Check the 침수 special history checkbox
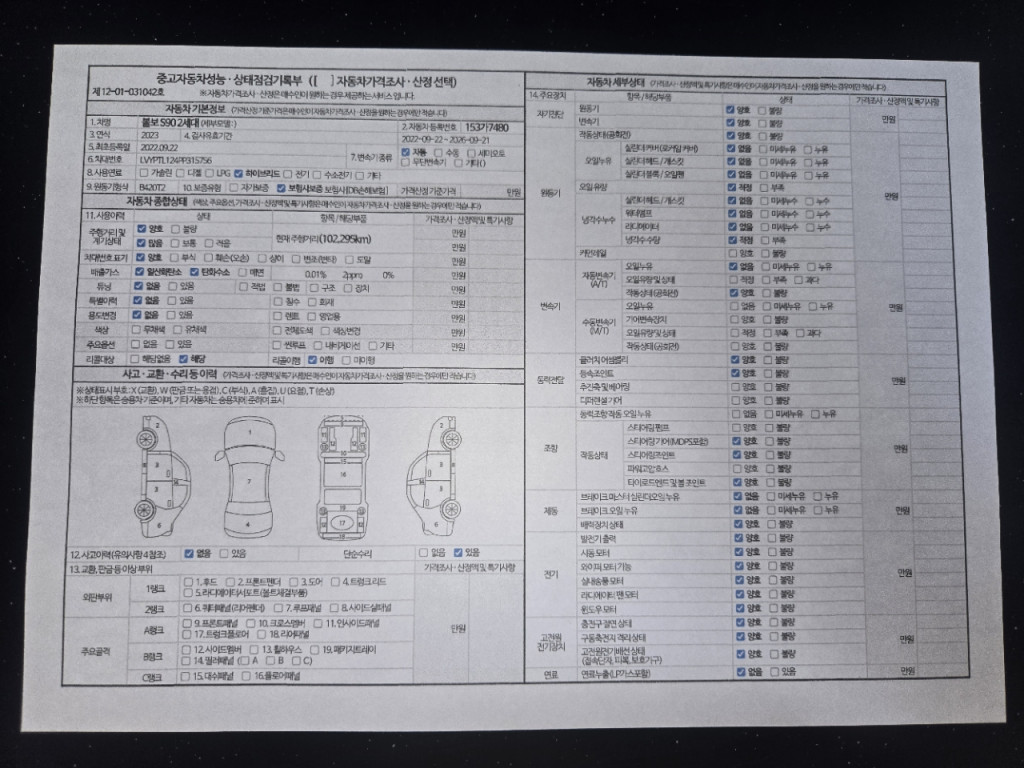Image resolution: width=1024 pixels, height=768 pixels. pyautogui.click(x=277, y=300)
